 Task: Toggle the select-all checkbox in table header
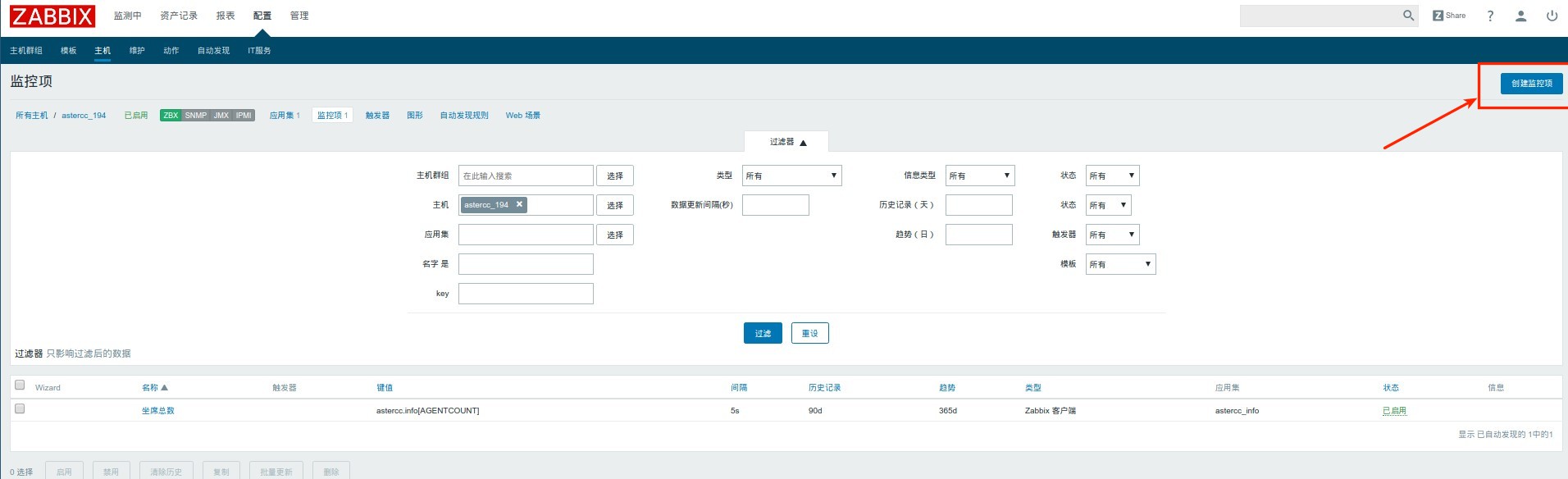pyautogui.click(x=20, y=385)
